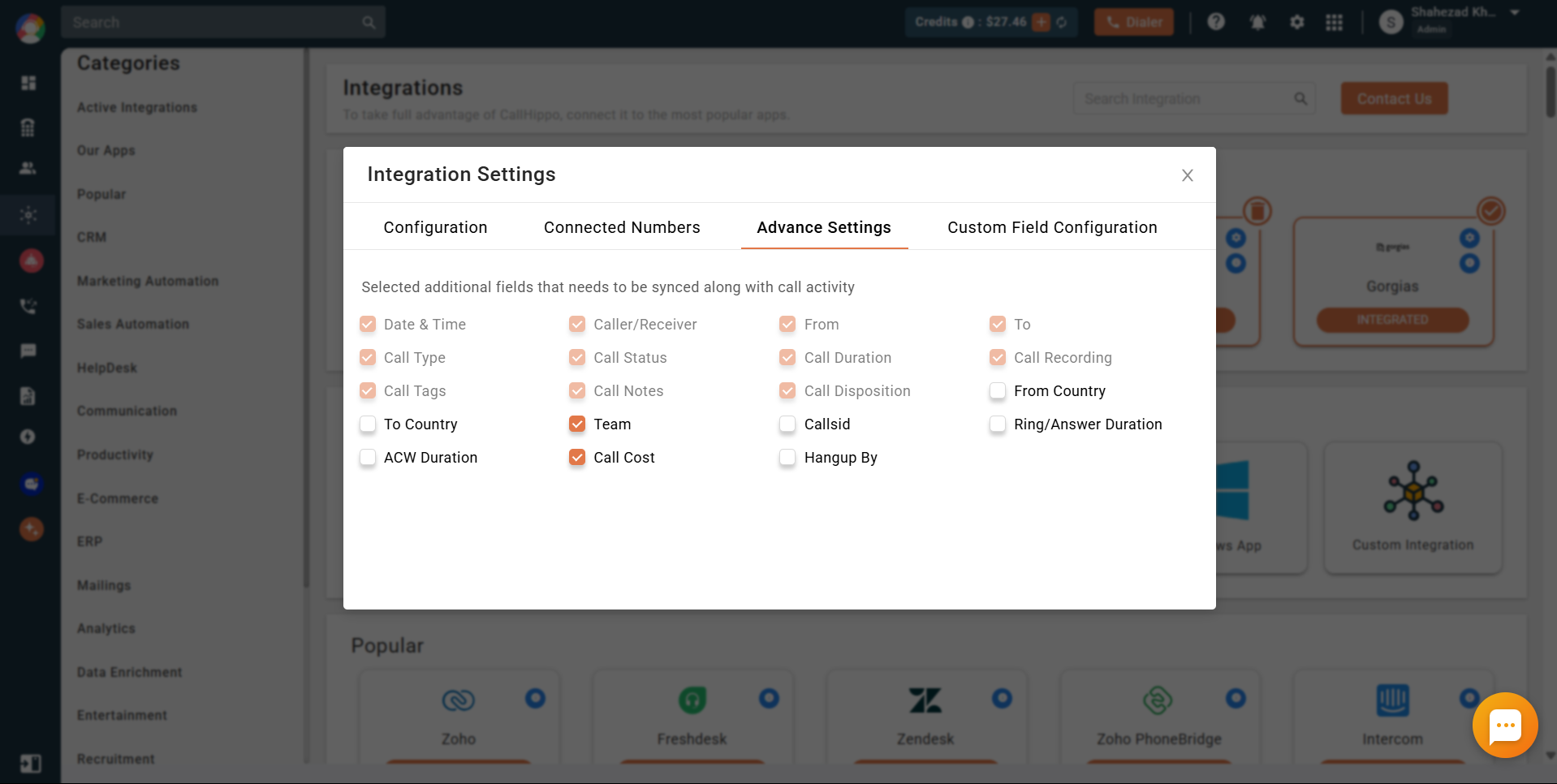Open the Zoho PhoneBridge card
This screenshot has width=1557, height=784.
click(x=1159, y=717)
